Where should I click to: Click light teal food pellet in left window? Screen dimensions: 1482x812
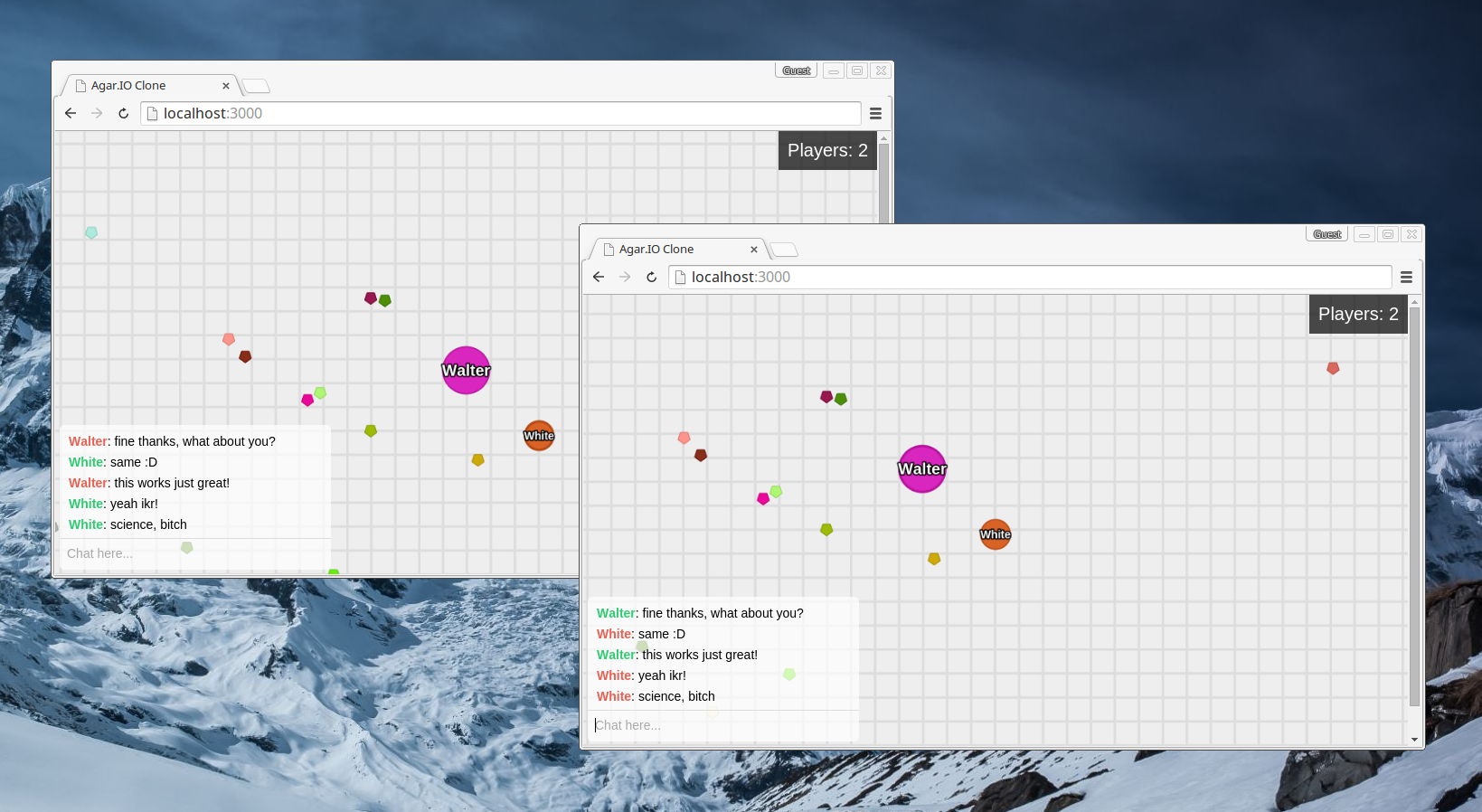point(91,232)
